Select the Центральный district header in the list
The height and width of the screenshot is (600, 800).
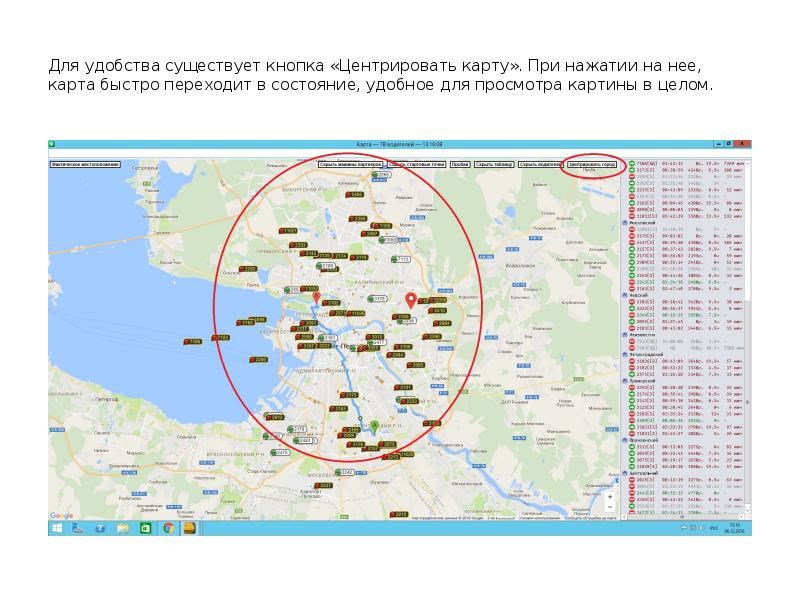pos(642,473)
